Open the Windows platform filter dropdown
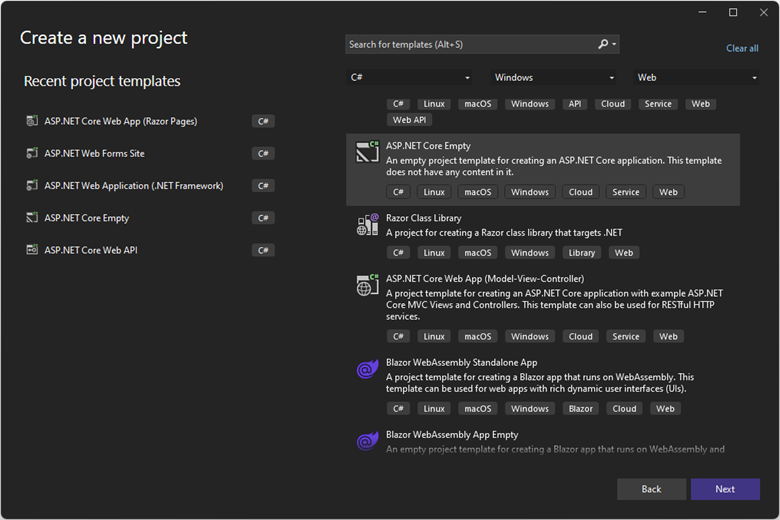780x520 pixels. pyautogui.click(x=554, y=77)
